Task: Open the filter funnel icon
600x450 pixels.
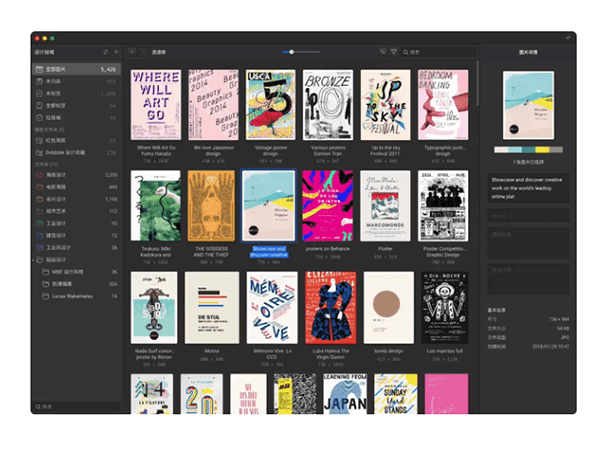Action: (x=393, y=52)
